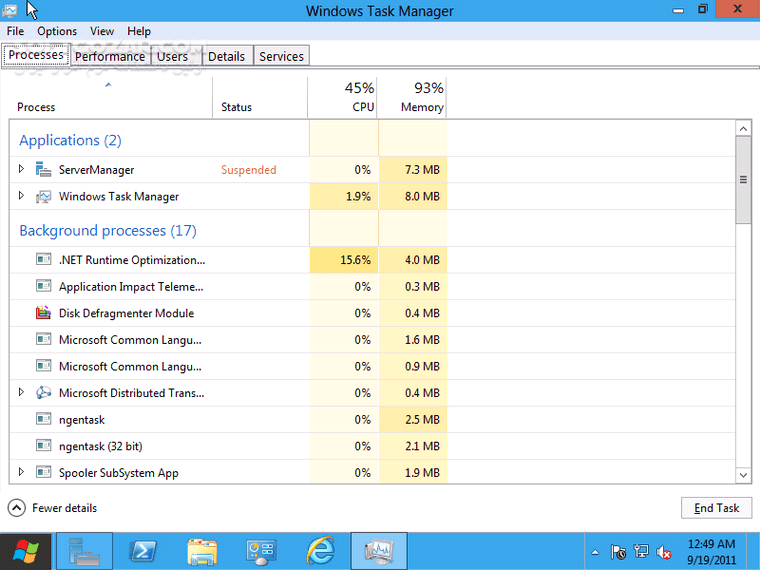Collapse view with Fewer details

[x=54, y=508]
